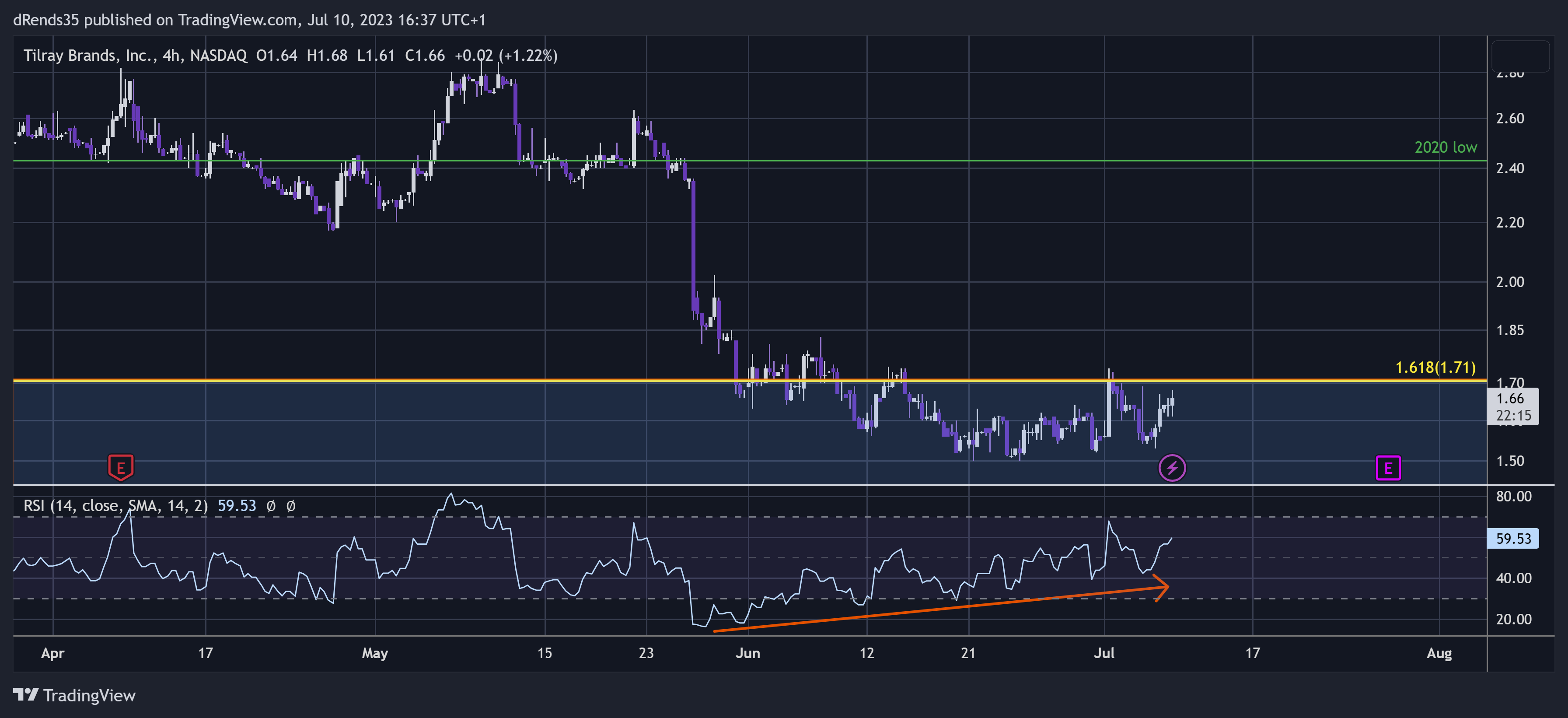The width and height of the screenshot is (1568, 718).
Task: Click the Apr label on the time axis
Action: click(x=52, y=653)
